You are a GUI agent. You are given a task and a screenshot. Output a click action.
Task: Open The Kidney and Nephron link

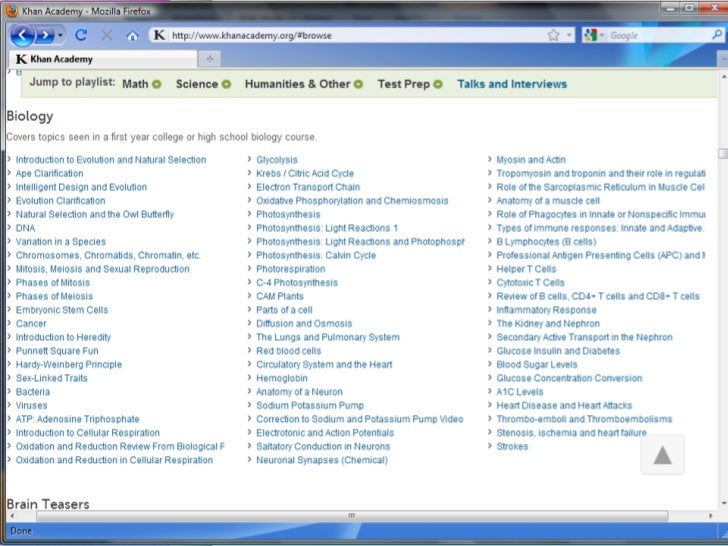coord(548,324)
